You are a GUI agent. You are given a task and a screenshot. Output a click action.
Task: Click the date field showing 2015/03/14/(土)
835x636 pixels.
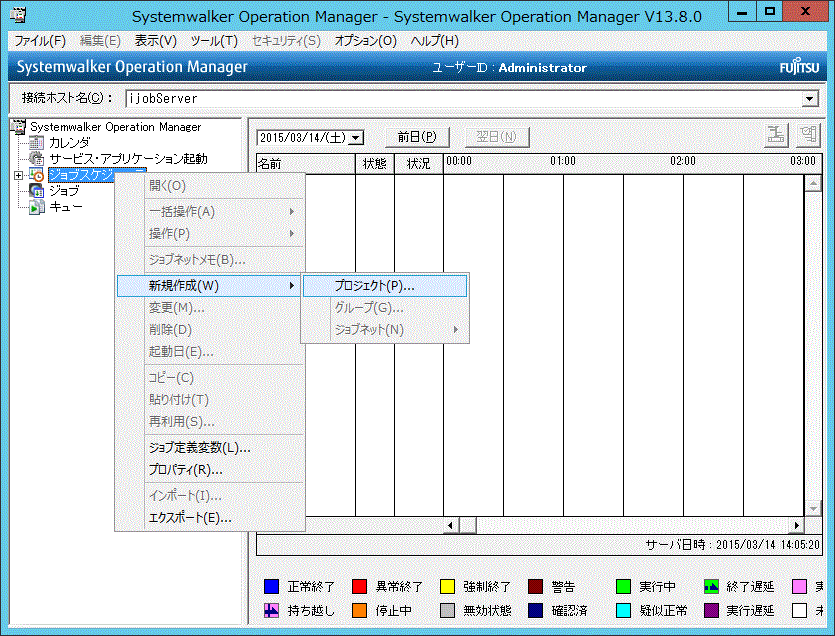[303, 137]
